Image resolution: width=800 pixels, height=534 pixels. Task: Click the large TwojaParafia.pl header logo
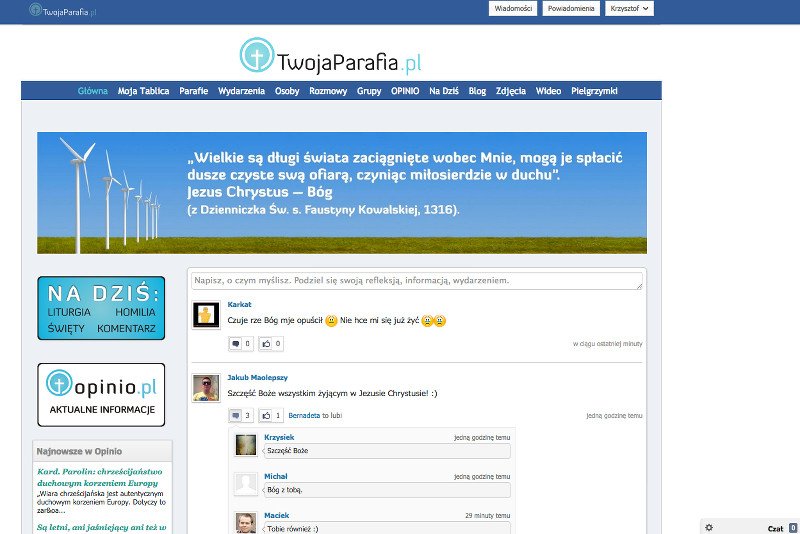tap(331, 55)
